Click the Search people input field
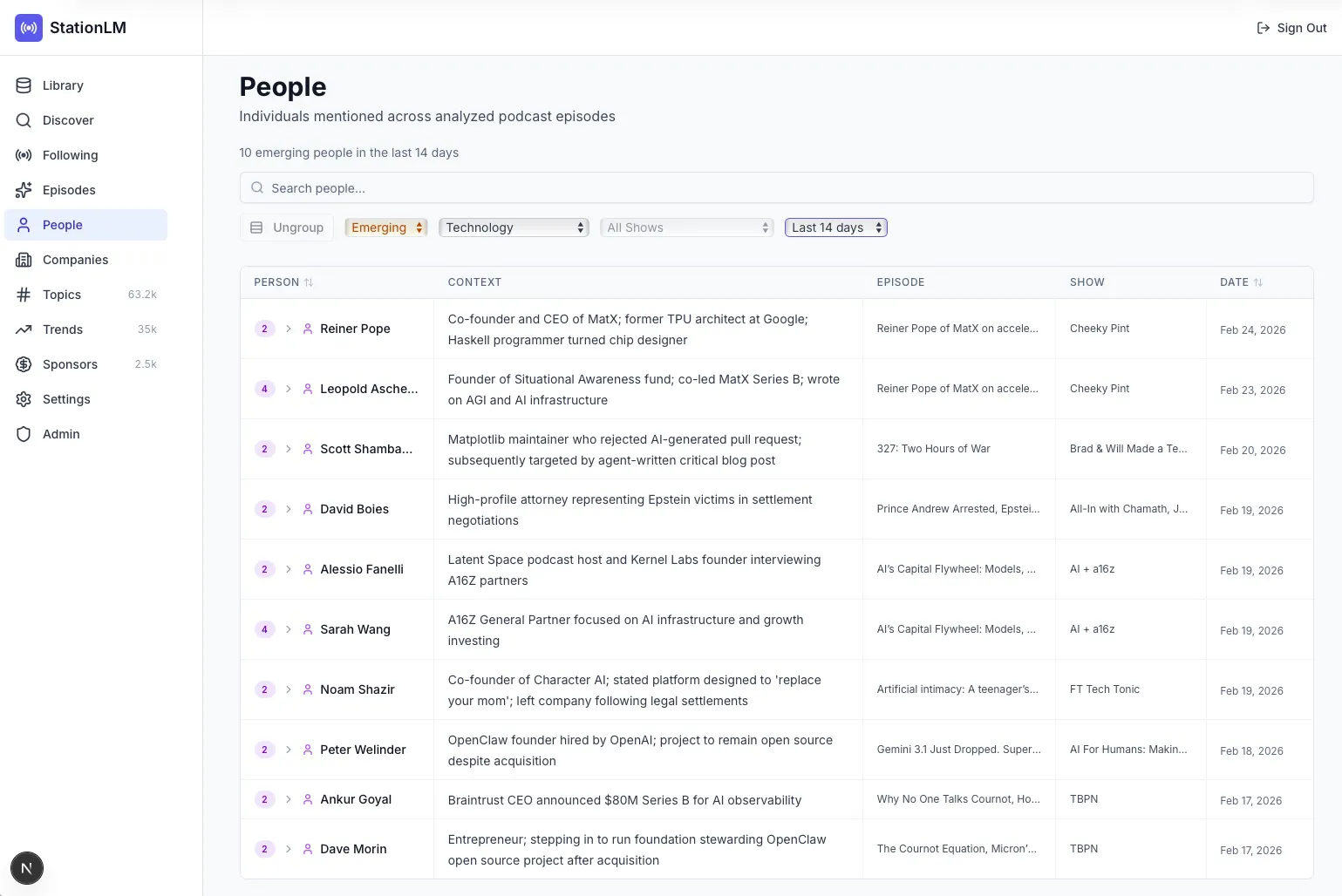The width and height of the screenshot is (1342, 896). tap(776, 187)
